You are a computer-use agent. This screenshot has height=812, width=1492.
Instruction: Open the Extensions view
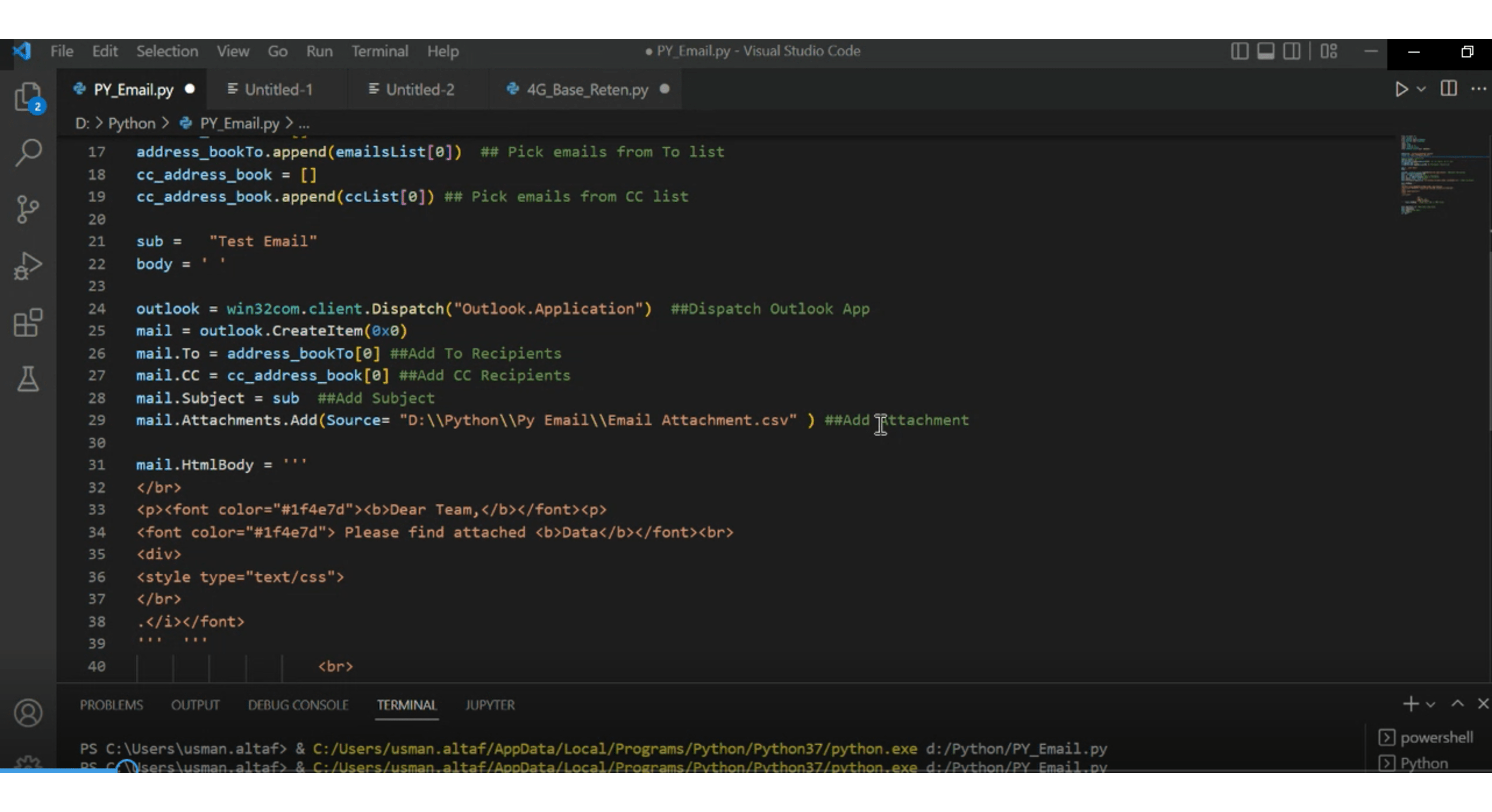point(28,323)
